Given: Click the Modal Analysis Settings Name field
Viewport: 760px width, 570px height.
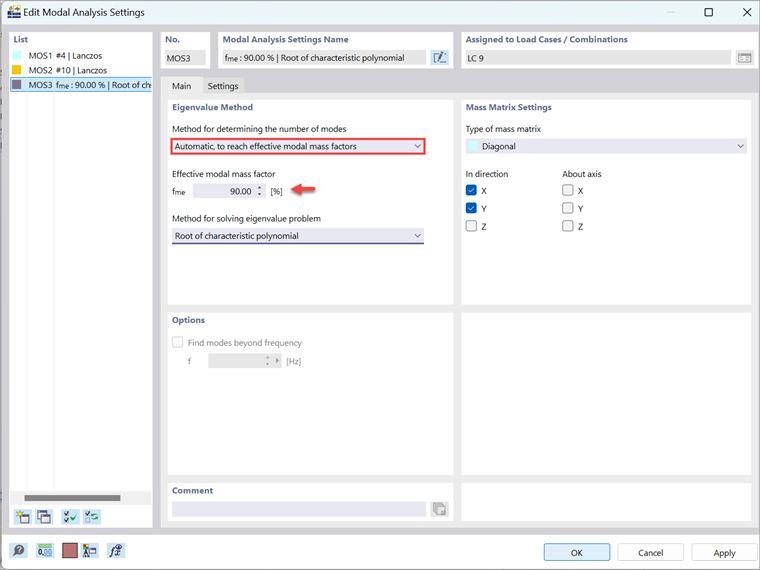Looking at the screenshot, I should 324,58.
